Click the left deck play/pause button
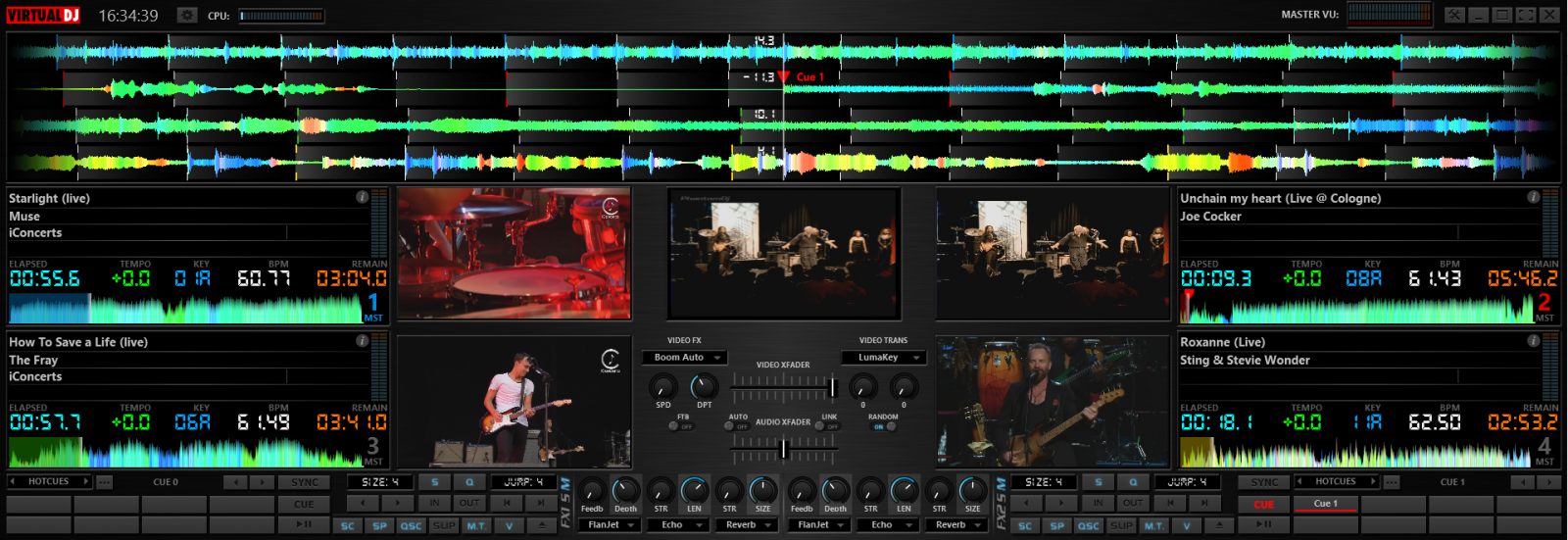Image resolution: width=1568 pixels, height=540 pixels. click(304, 524)
